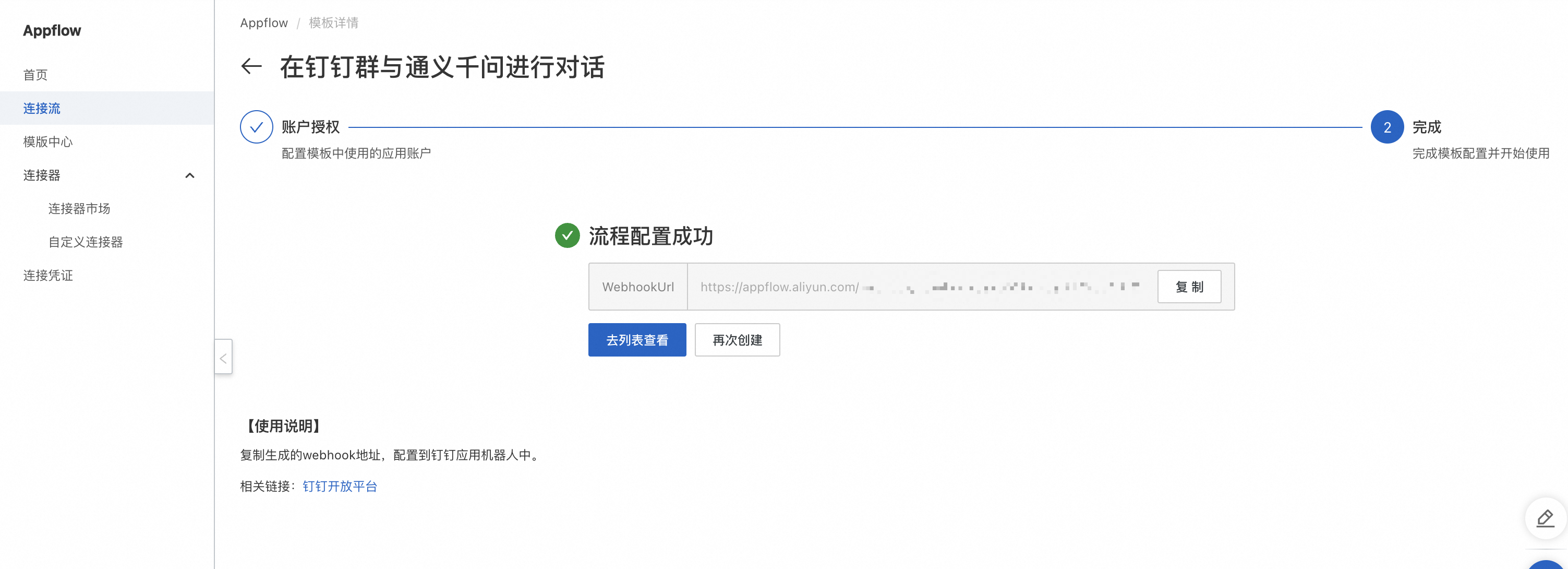1568x569 pixels.
Task: Open the floating edit pencil icon
Action: point(1545,518)
